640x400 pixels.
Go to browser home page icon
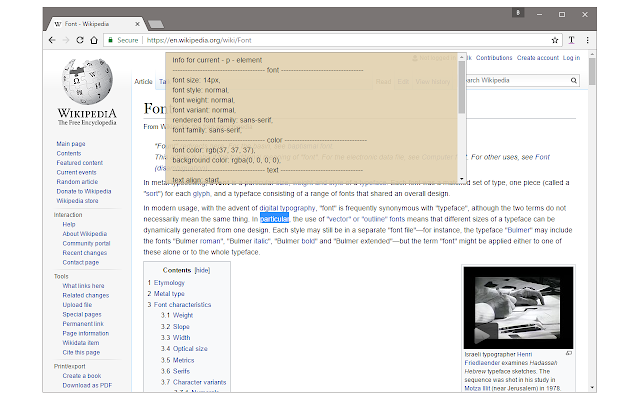(94, 40)
